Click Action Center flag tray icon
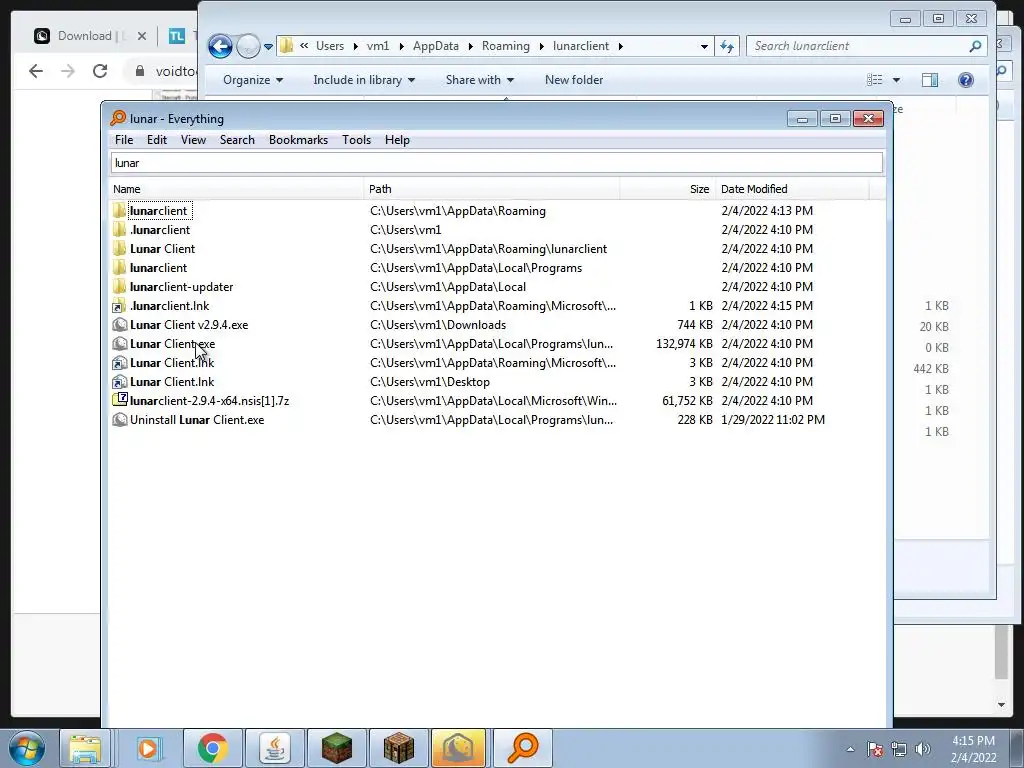 pyautogui.click(x=875, y=749)
